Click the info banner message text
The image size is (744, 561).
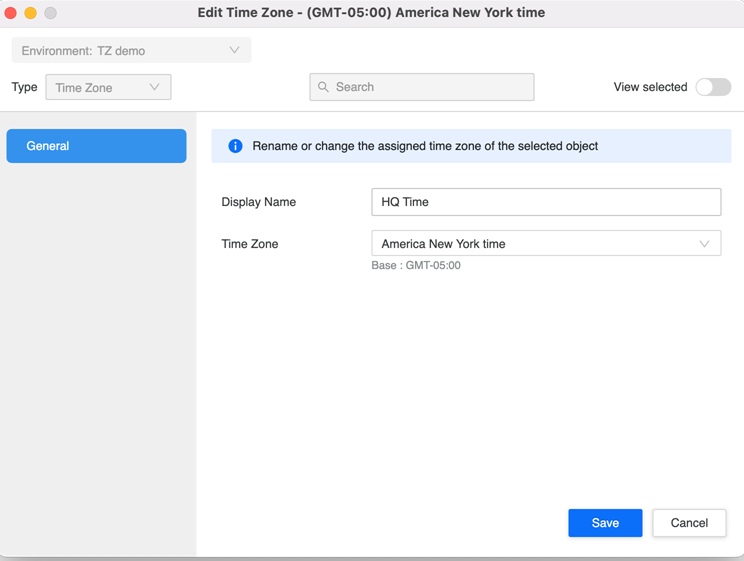[425, 146]
